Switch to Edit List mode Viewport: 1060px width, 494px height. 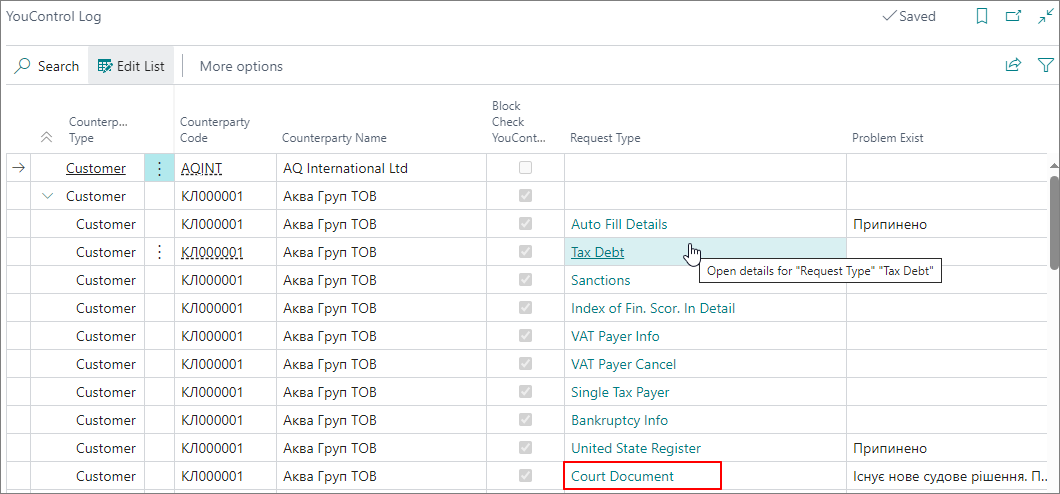[131, 66]
